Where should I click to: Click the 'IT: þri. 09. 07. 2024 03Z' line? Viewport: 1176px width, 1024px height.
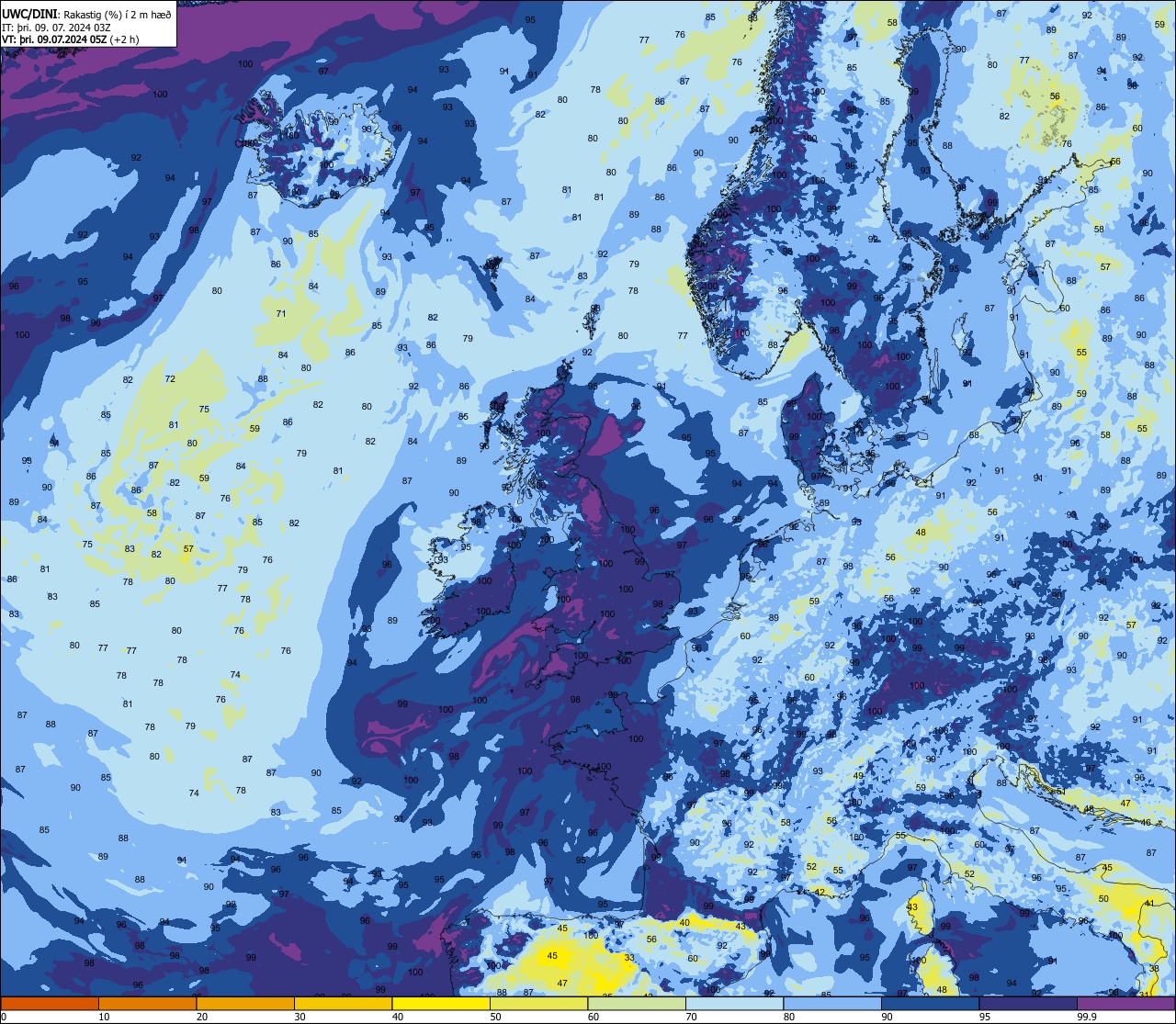pyautogui.click(x=56, y=27)
